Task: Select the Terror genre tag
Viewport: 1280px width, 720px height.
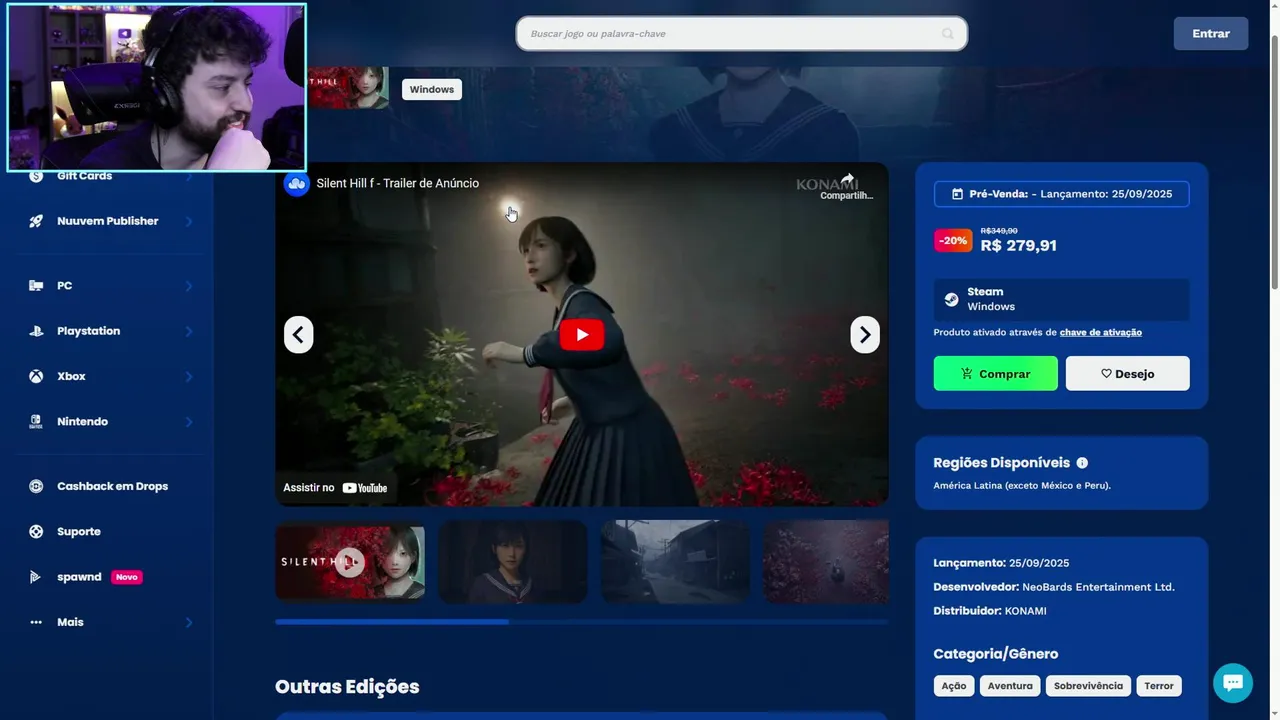Action: tap(1159, 686)
